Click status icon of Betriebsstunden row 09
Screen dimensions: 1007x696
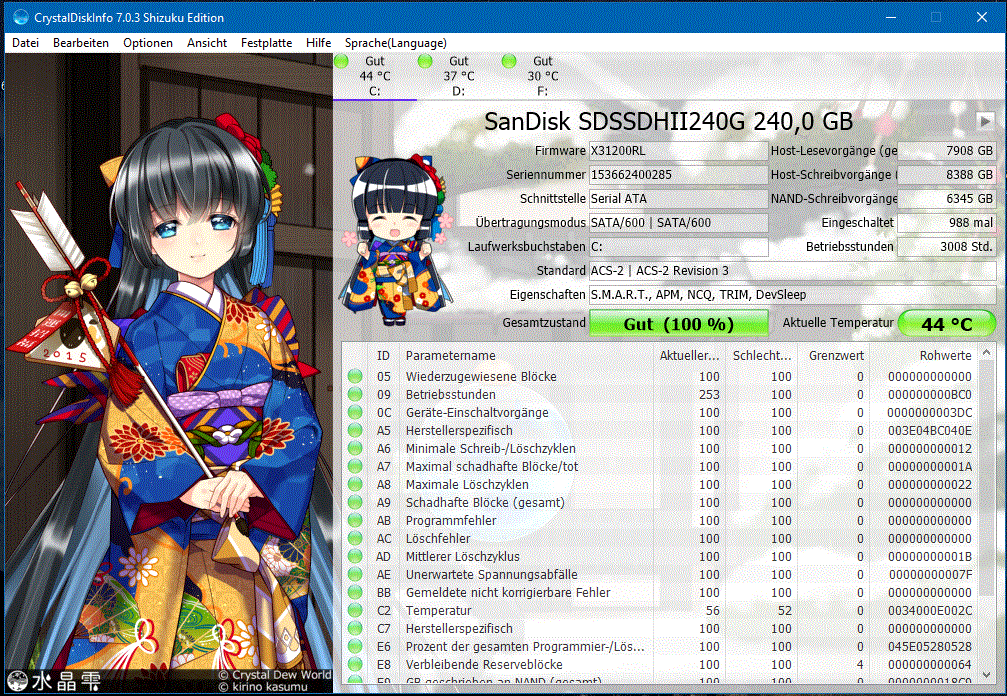pyautogui.click(x=355, y=395)
